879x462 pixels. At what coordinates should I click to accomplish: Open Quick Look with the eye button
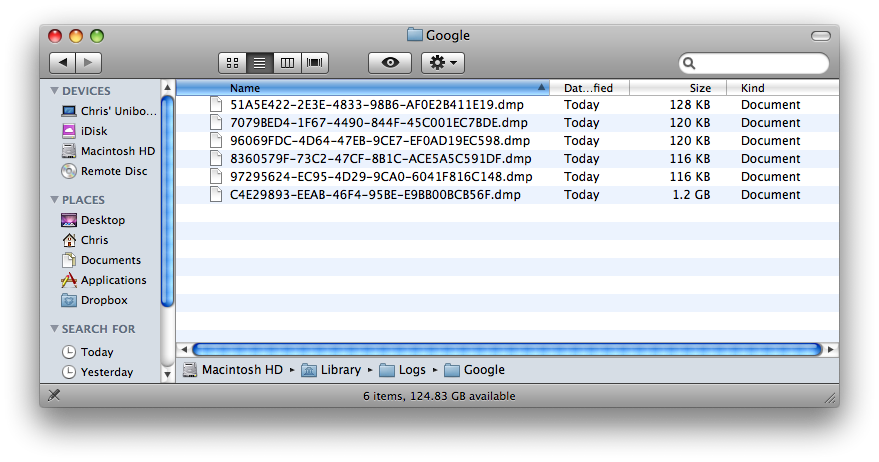(x=390, y=63)
